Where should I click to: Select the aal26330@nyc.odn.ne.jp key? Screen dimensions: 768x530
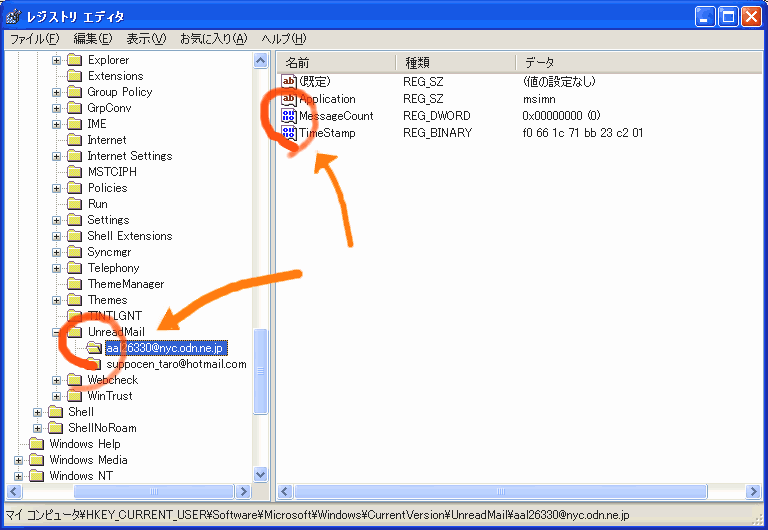click(166, 348)
